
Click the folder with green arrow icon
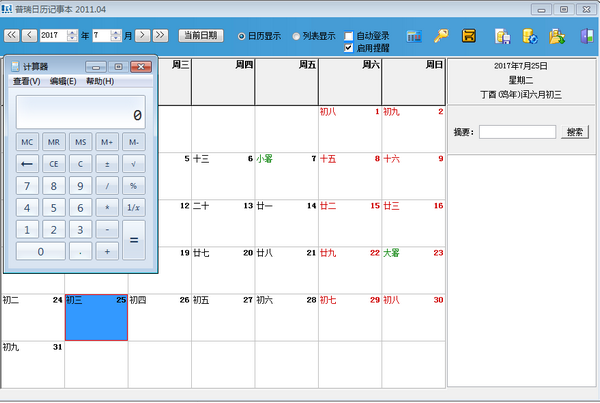pos(557,37)
